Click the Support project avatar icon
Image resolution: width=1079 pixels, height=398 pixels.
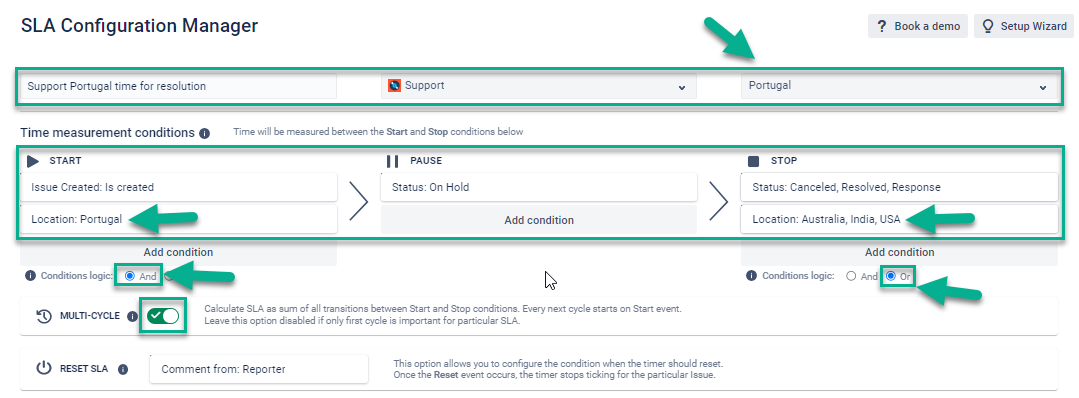(394, 86)
